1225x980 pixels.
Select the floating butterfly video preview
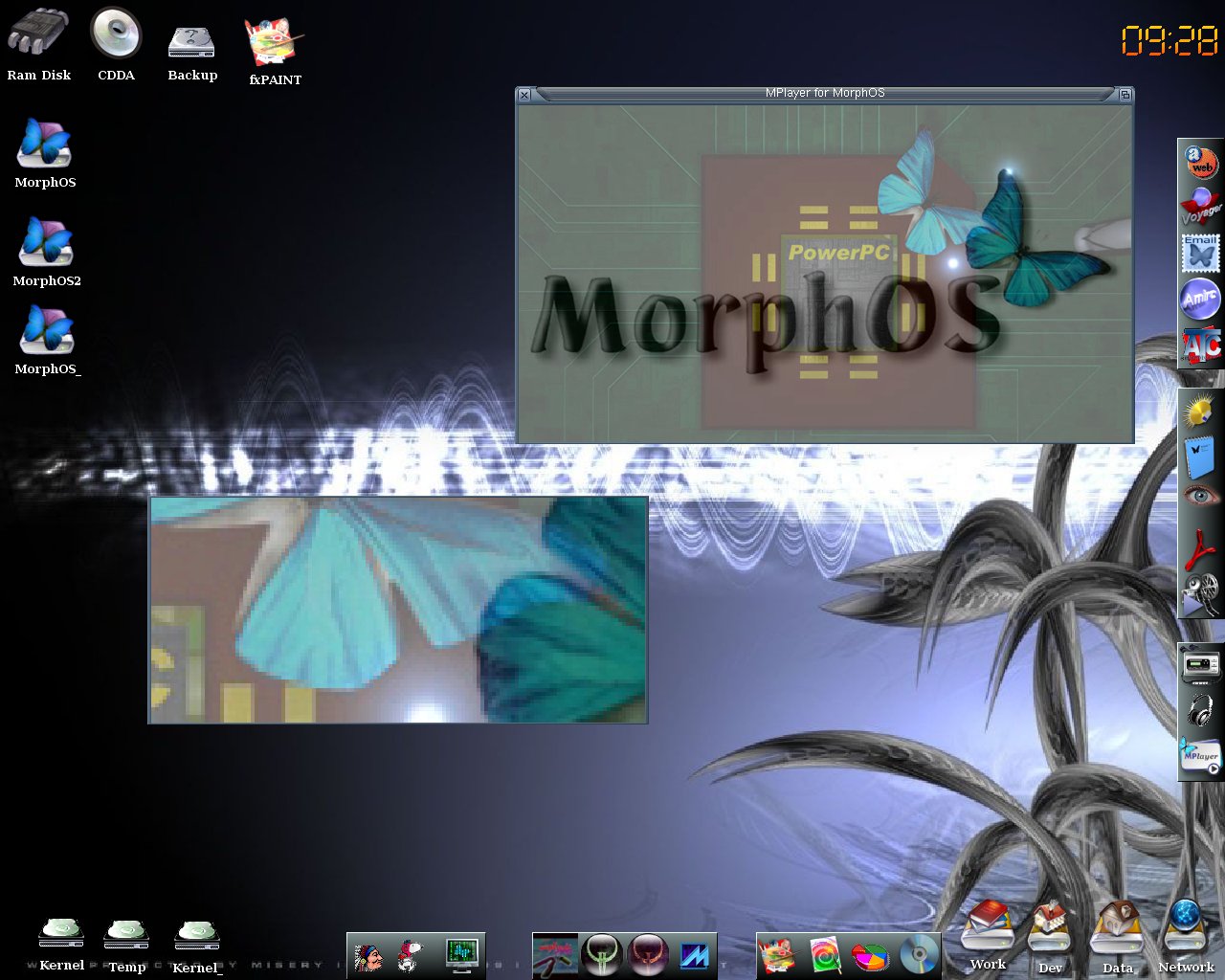pyautogui.click(x=397, y=609)
